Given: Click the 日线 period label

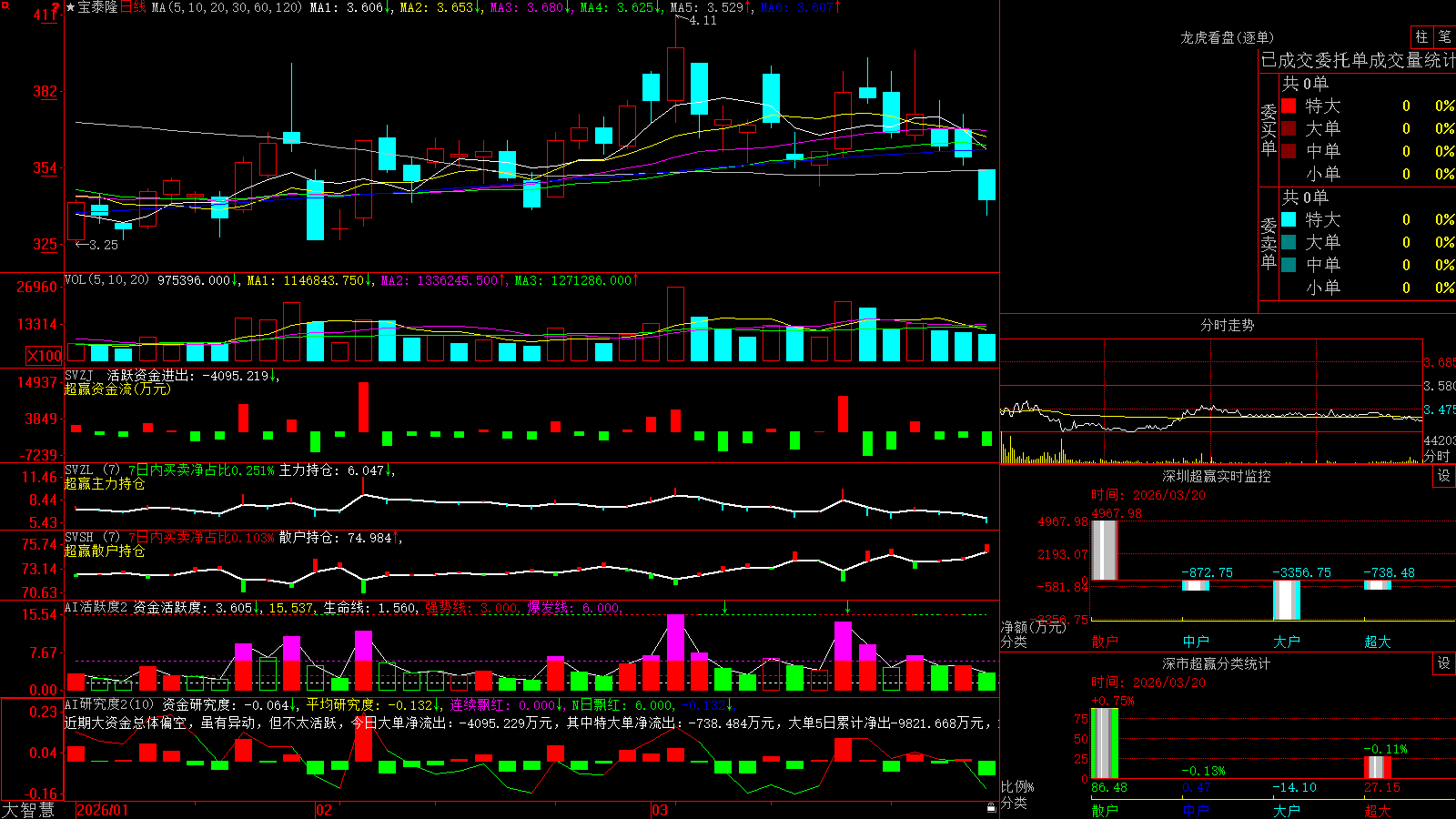Looking at the screenshot, I should coord(133,8).
